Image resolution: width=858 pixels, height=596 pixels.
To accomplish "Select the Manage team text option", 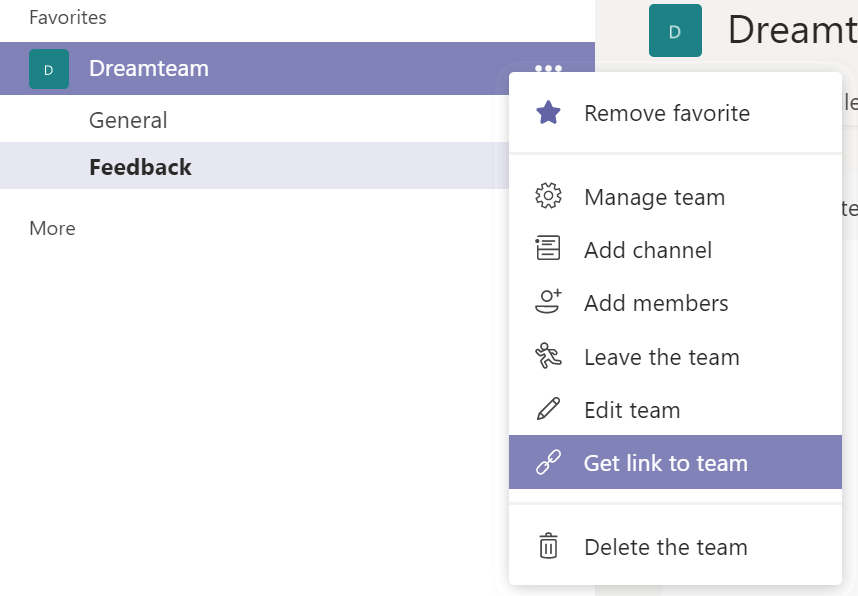I will pos(655,197).
